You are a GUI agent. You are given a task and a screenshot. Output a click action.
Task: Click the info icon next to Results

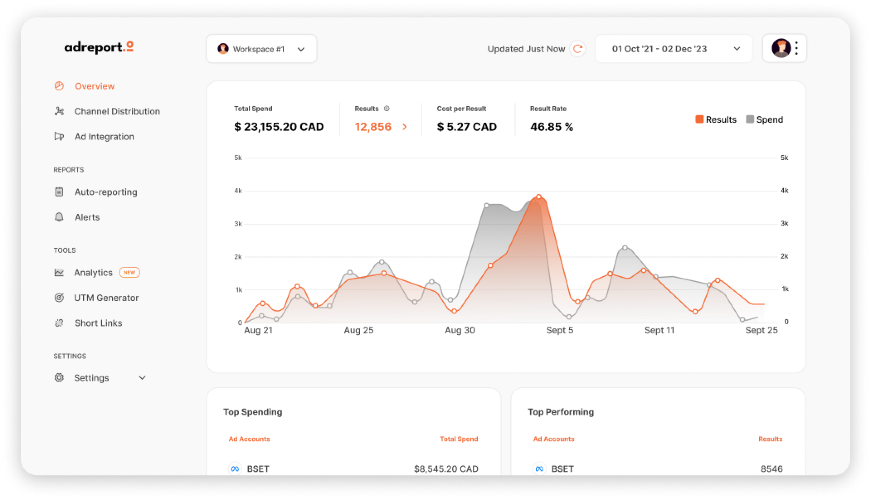387,108
